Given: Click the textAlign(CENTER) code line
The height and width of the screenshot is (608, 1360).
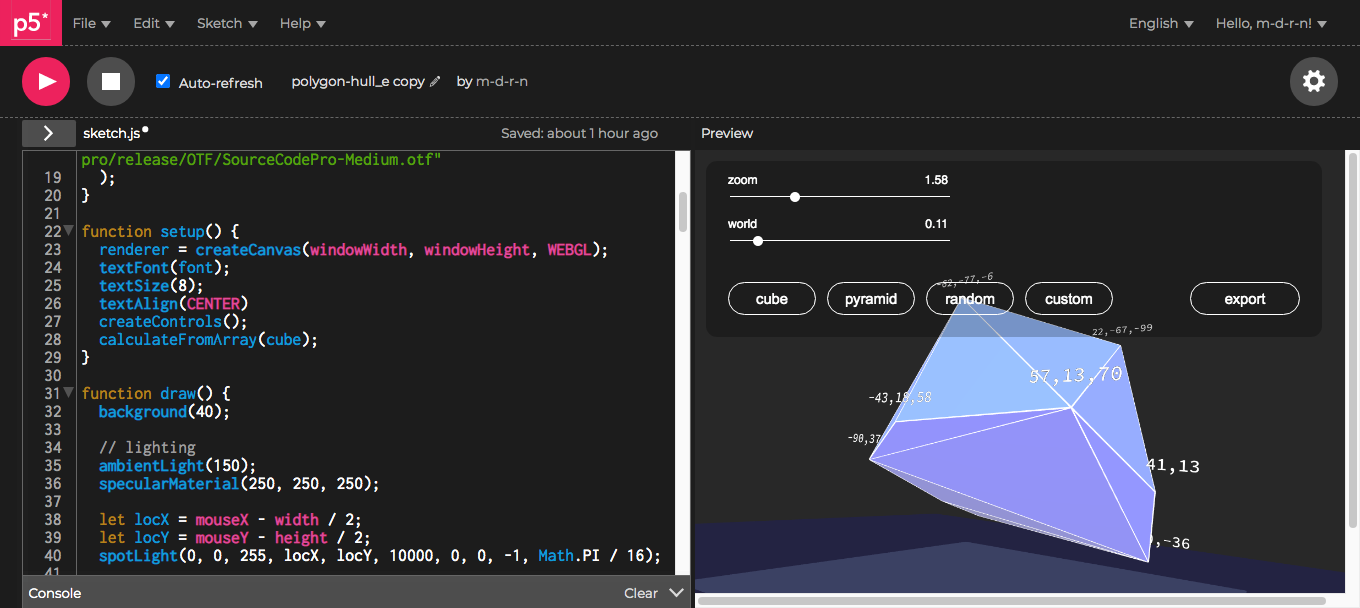Looking at the screenshot, I should [173, 303].
